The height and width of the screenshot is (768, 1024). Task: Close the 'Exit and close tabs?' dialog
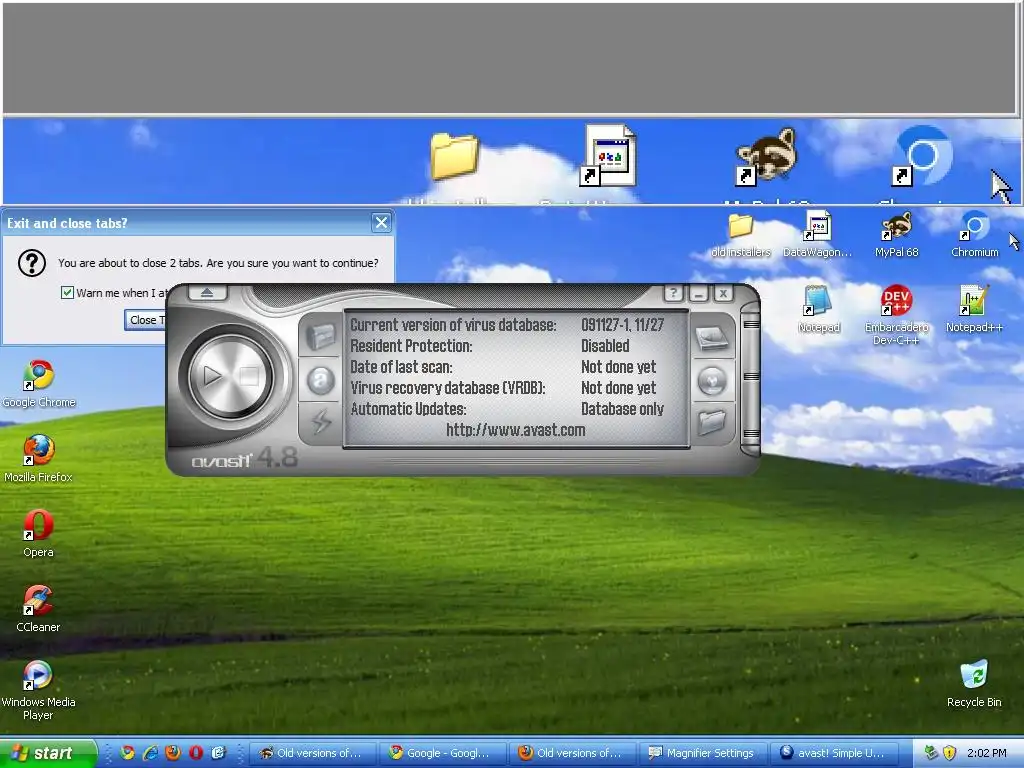click(x=381, y=223)
